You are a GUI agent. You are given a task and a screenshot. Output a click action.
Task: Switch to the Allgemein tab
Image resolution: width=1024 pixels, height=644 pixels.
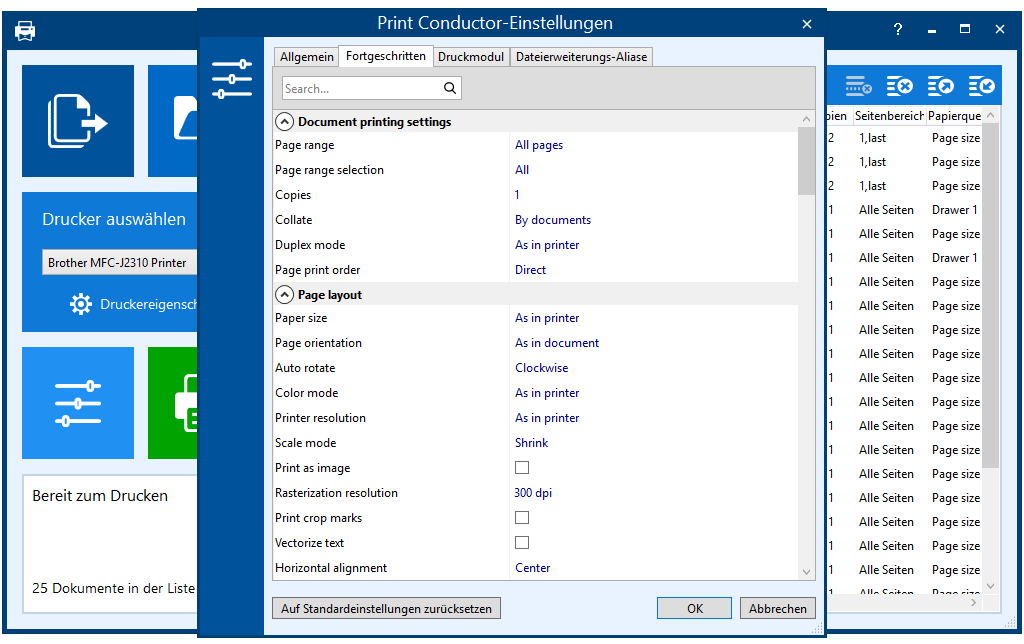(306, 57)
